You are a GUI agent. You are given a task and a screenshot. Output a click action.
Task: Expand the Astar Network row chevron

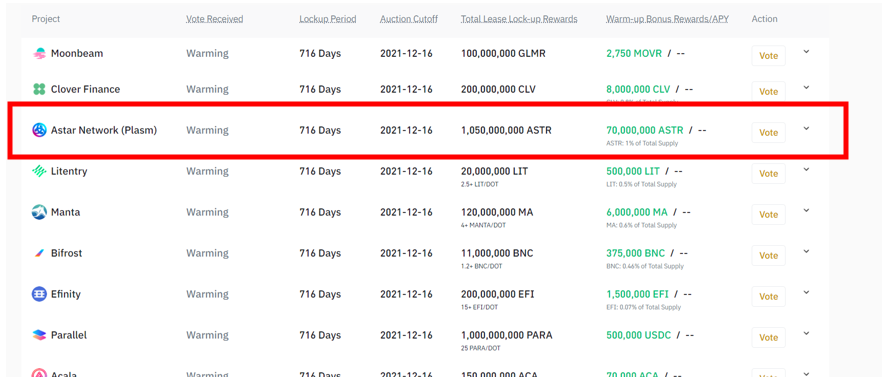point(806,129)
